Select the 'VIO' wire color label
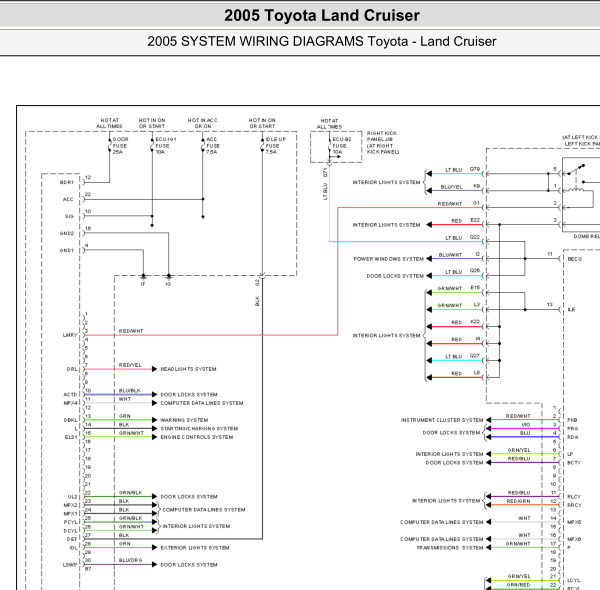The width and height of the screenshot is (600, 590). pyautogui.click(x=526, y=425)
